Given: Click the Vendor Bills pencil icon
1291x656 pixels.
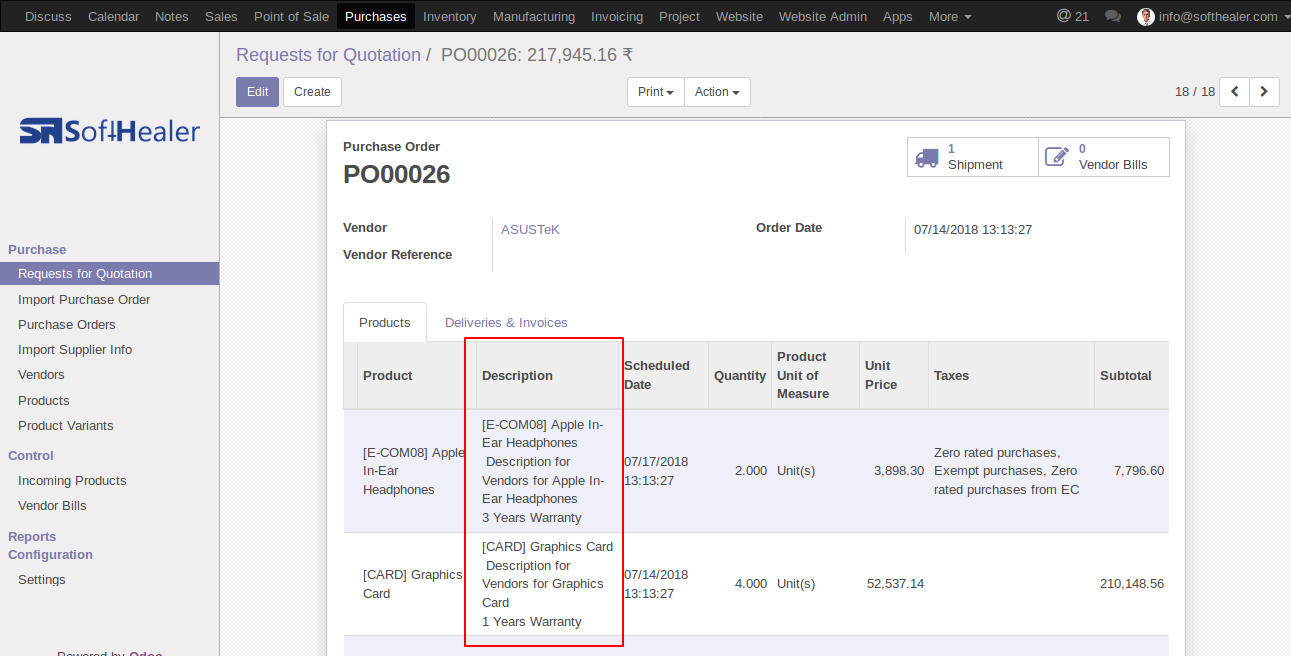Looking at the screenshot, I should (x=1057, y=157).
